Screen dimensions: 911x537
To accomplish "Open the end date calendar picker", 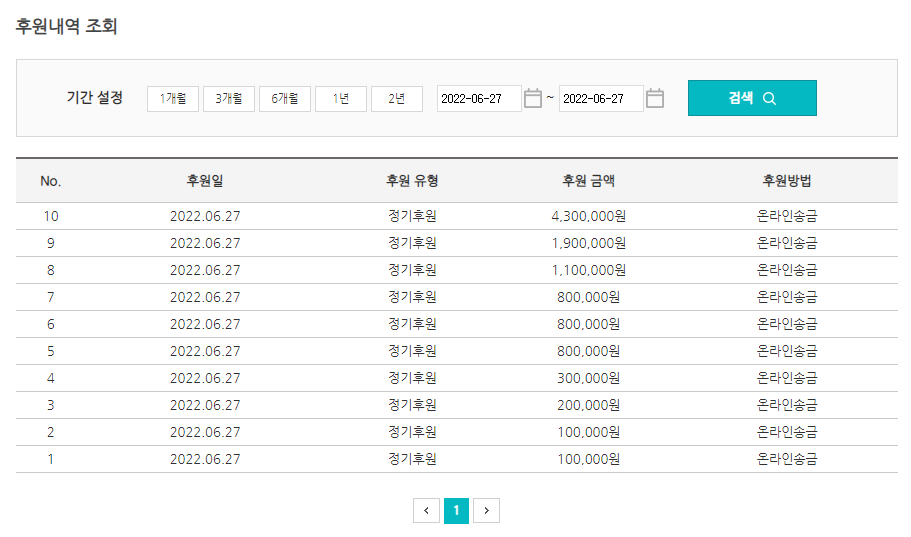I will (x=655, y=98).
